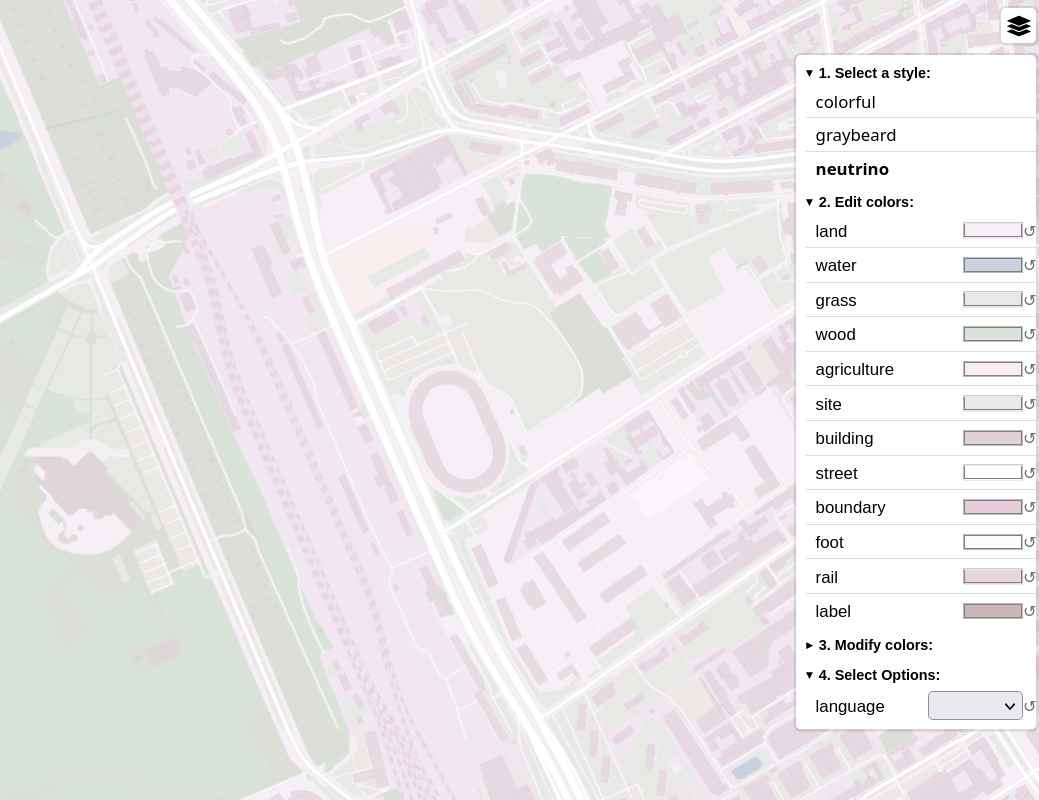
Task: Open the language dropdown
Action: 974,706
